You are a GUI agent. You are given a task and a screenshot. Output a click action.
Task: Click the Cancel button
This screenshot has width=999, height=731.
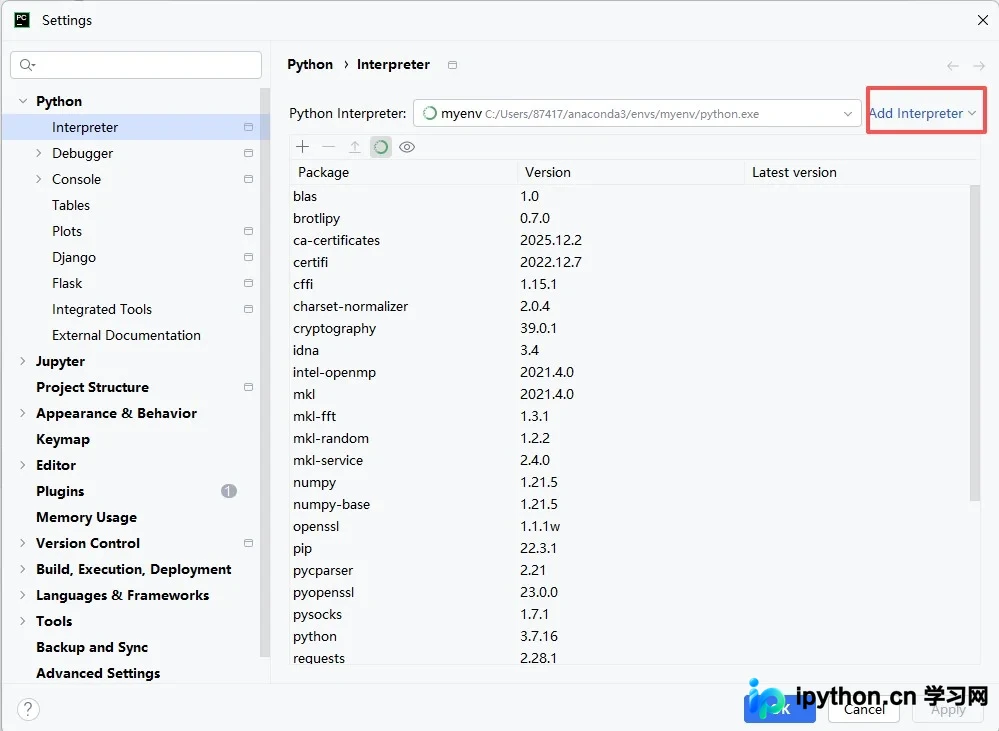coord(864,709)
